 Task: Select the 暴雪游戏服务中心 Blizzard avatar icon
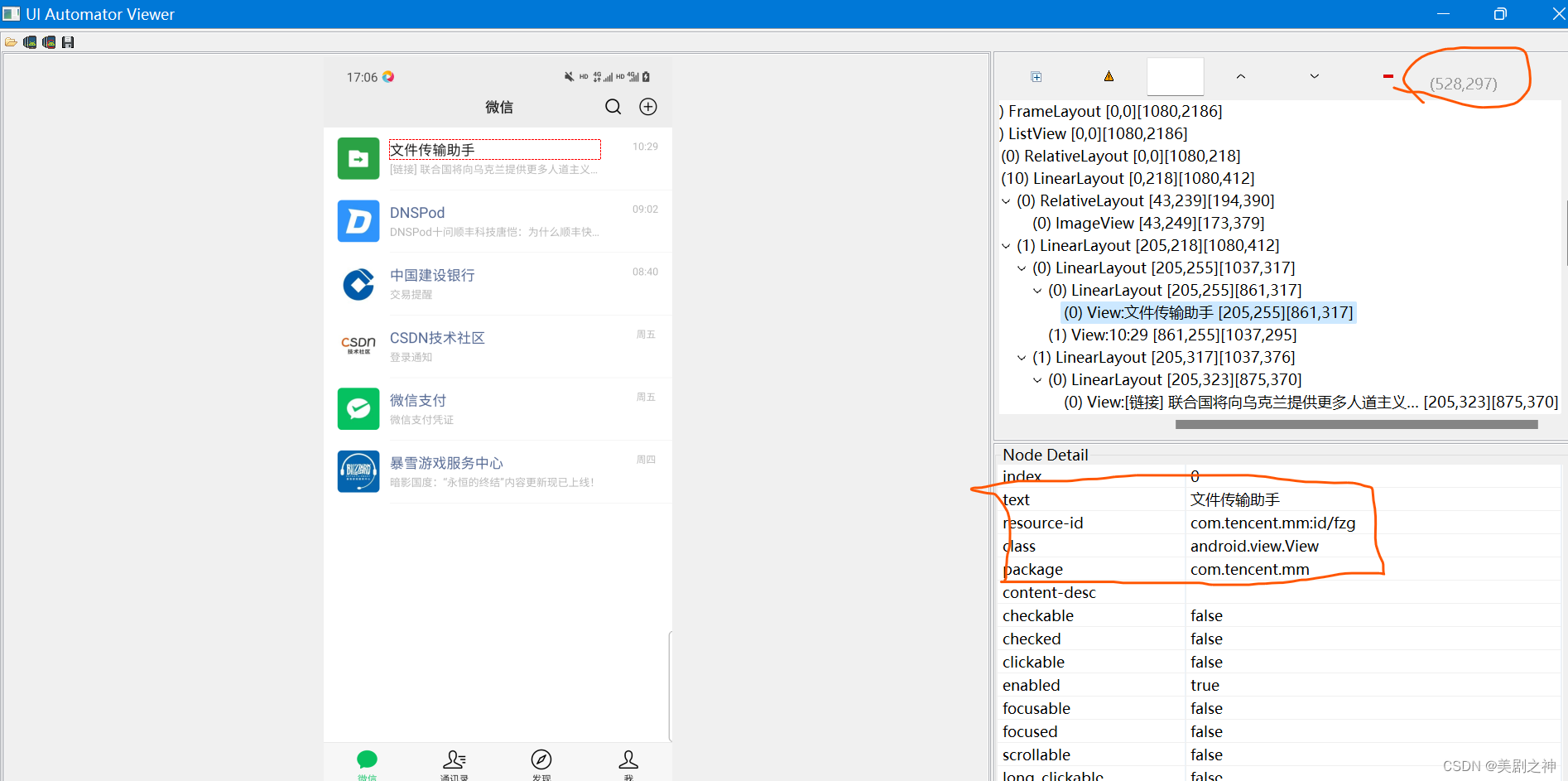(358, 471)
